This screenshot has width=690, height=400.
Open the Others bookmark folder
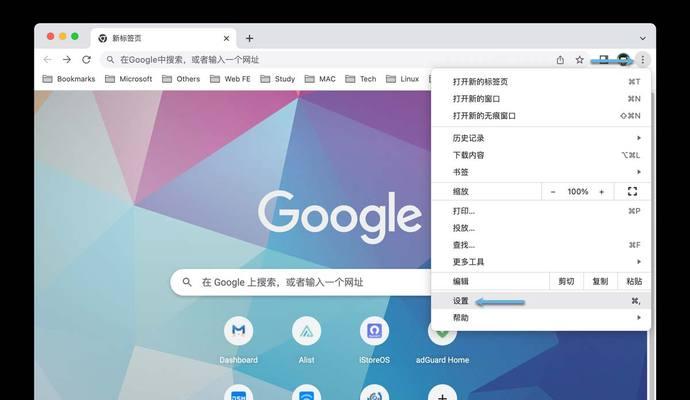coord(181,79)
